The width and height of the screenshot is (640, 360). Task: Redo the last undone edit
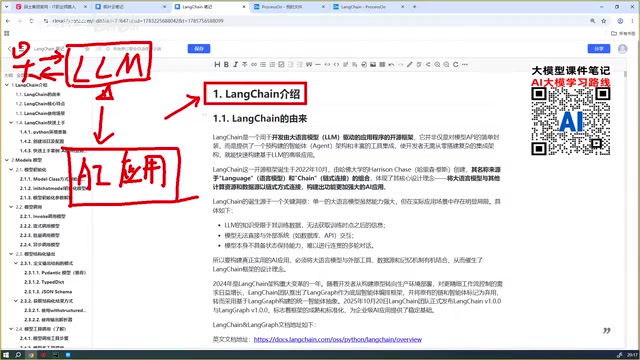coord(400,64)
